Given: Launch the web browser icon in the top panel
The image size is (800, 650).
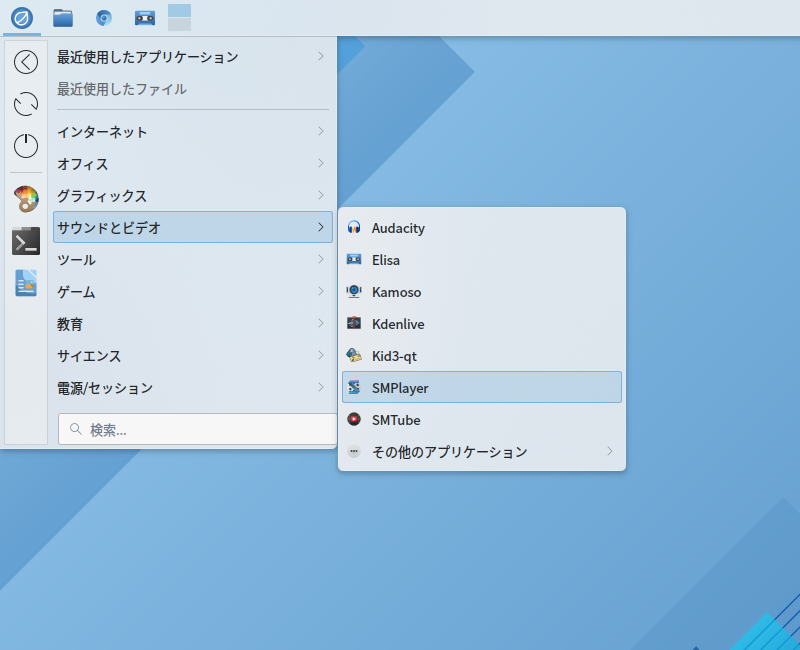Looking at the screenshot, I should (x=104, y=18).
